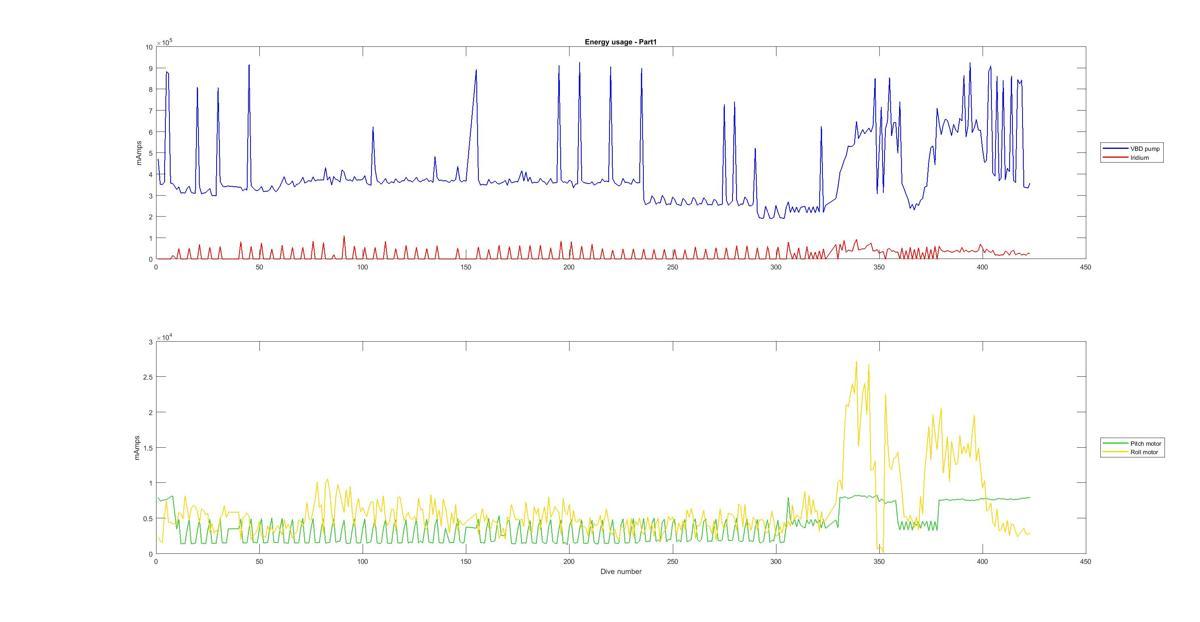Click the red line sample beside Iridium
This screenshot has width=1200, height=622.
click(1116, 157)
